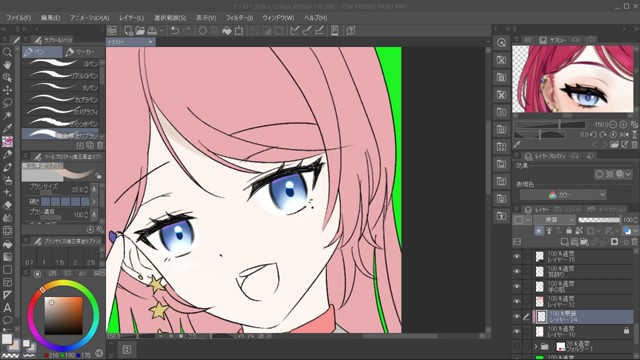Open the 表現色 カラー dropdown
Viewport: 640px width, 360px height.
point(563,195)
